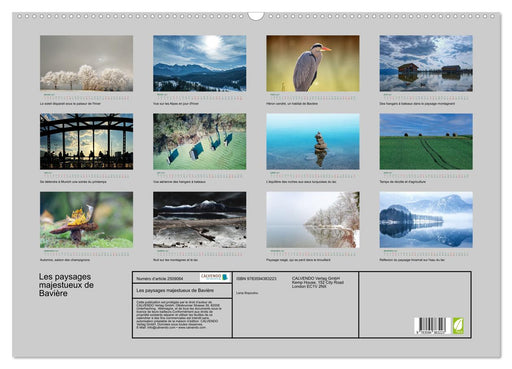This screenshot has width=512, height=369.
Task: Click the green leaf eco icon
Action: (x=458, y=326)
